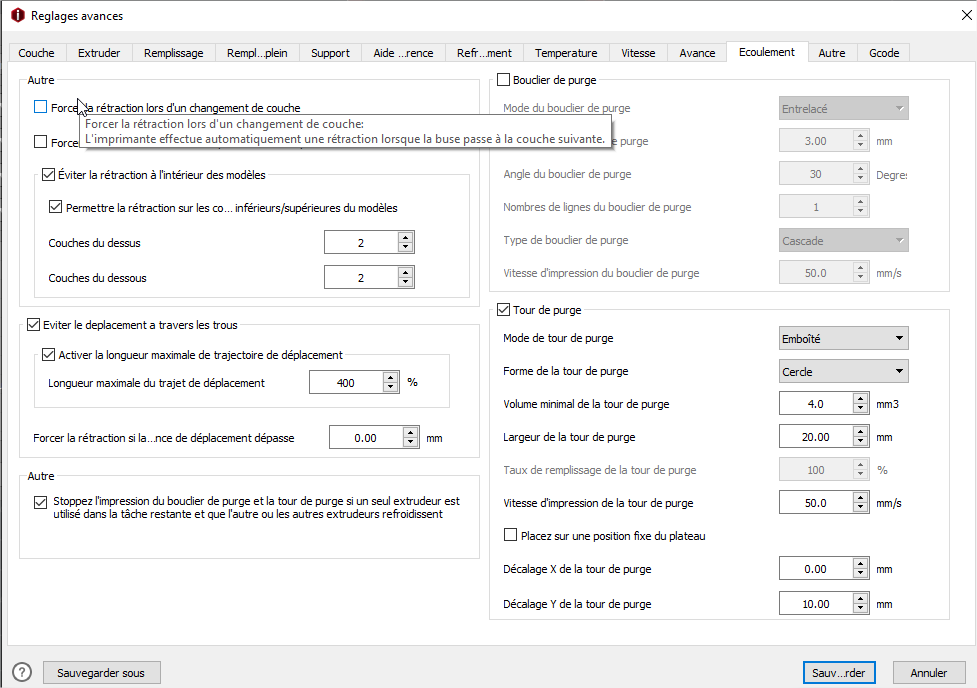Uncheck Éviter la rétraction à l'intérieur des modèles
The image size is (977, 688).
point(49,174)
